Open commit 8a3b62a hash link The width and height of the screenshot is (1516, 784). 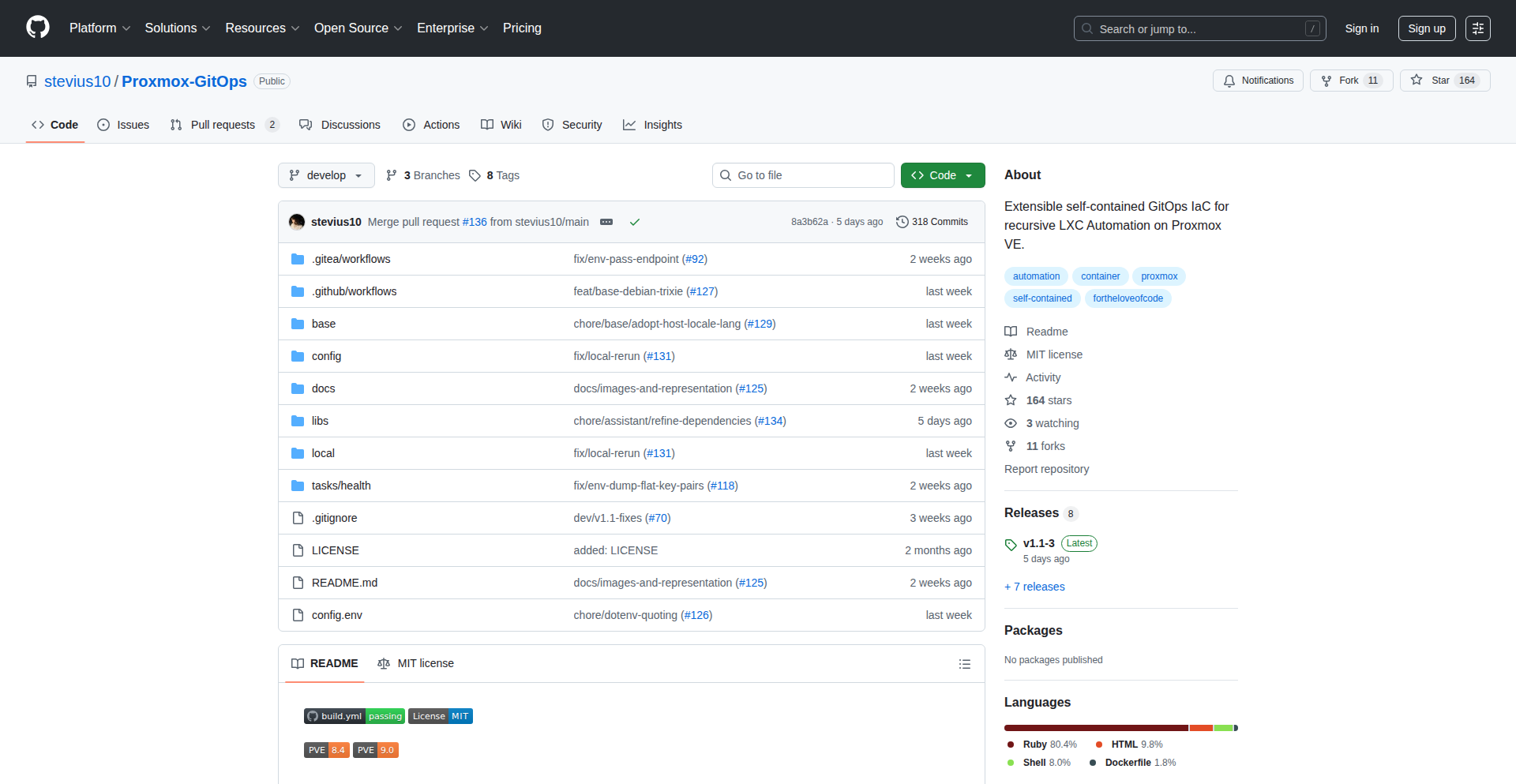(x=809, y=222)
